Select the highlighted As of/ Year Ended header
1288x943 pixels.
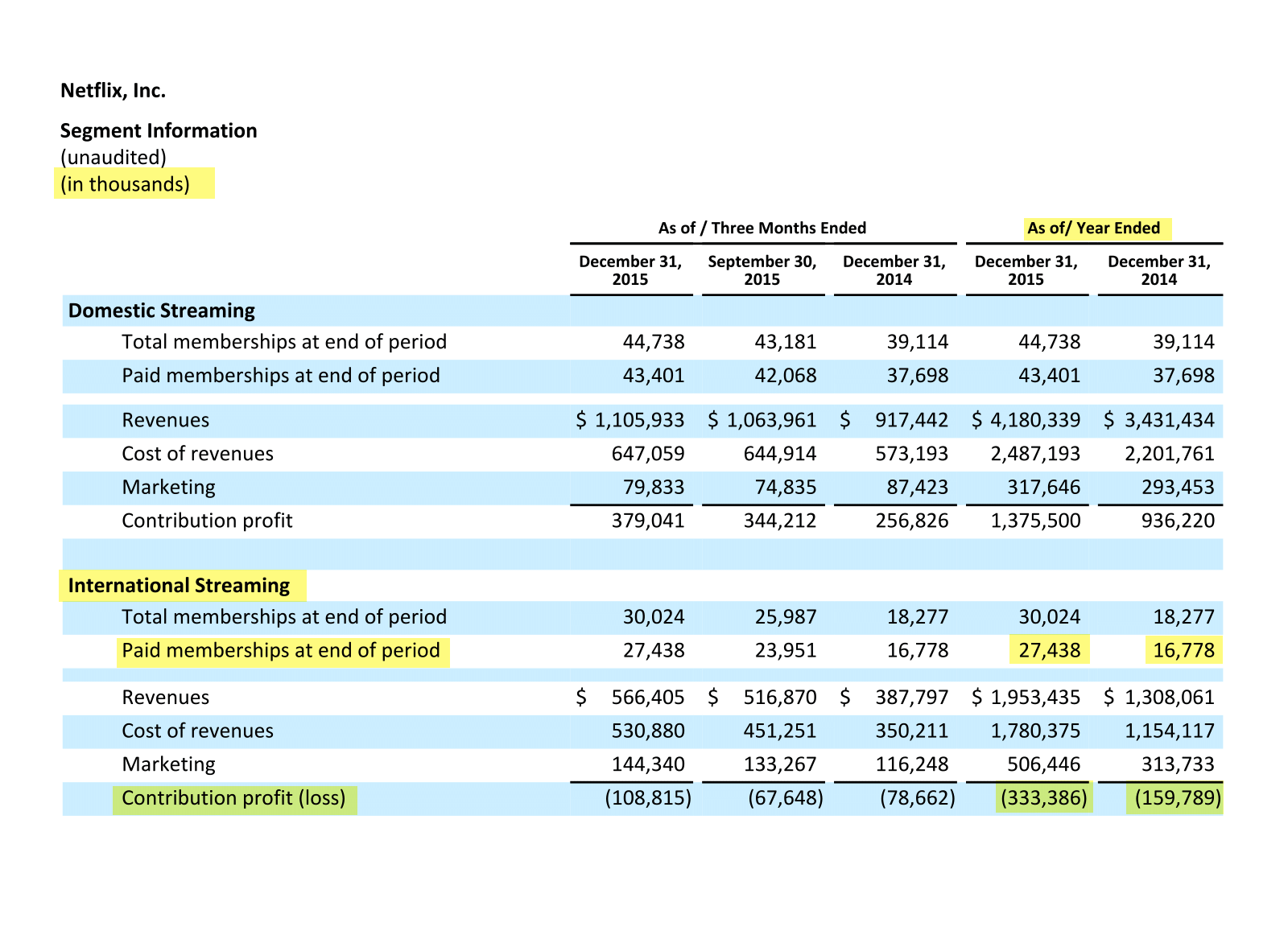point(1094,228)
